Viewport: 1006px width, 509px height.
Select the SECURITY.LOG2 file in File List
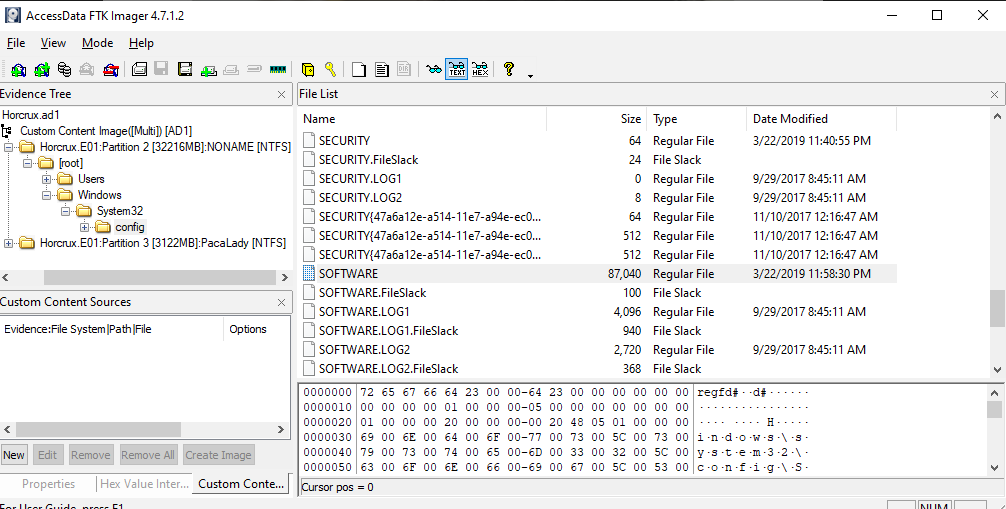tap(346, 198)
